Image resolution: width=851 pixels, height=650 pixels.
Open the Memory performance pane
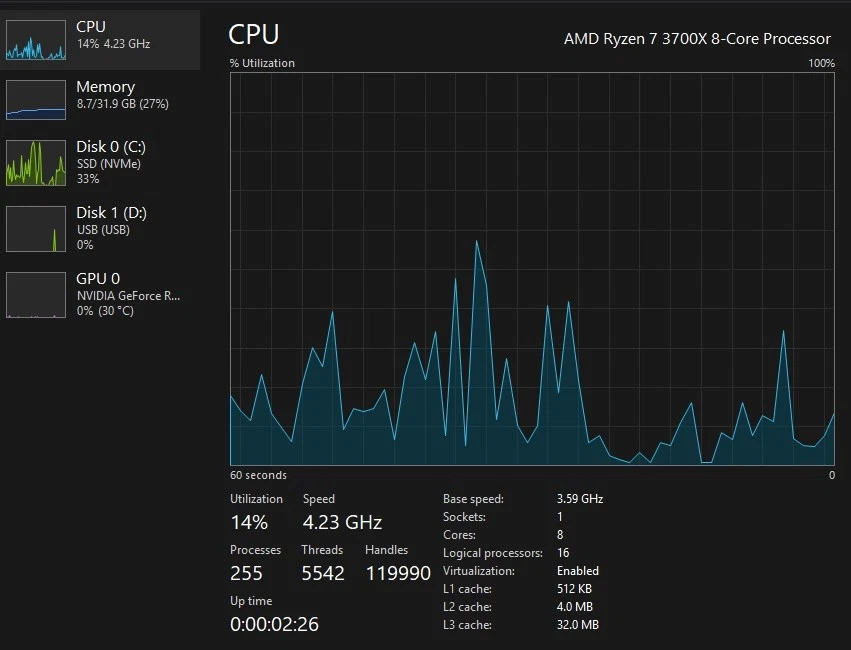pos(105,95)
